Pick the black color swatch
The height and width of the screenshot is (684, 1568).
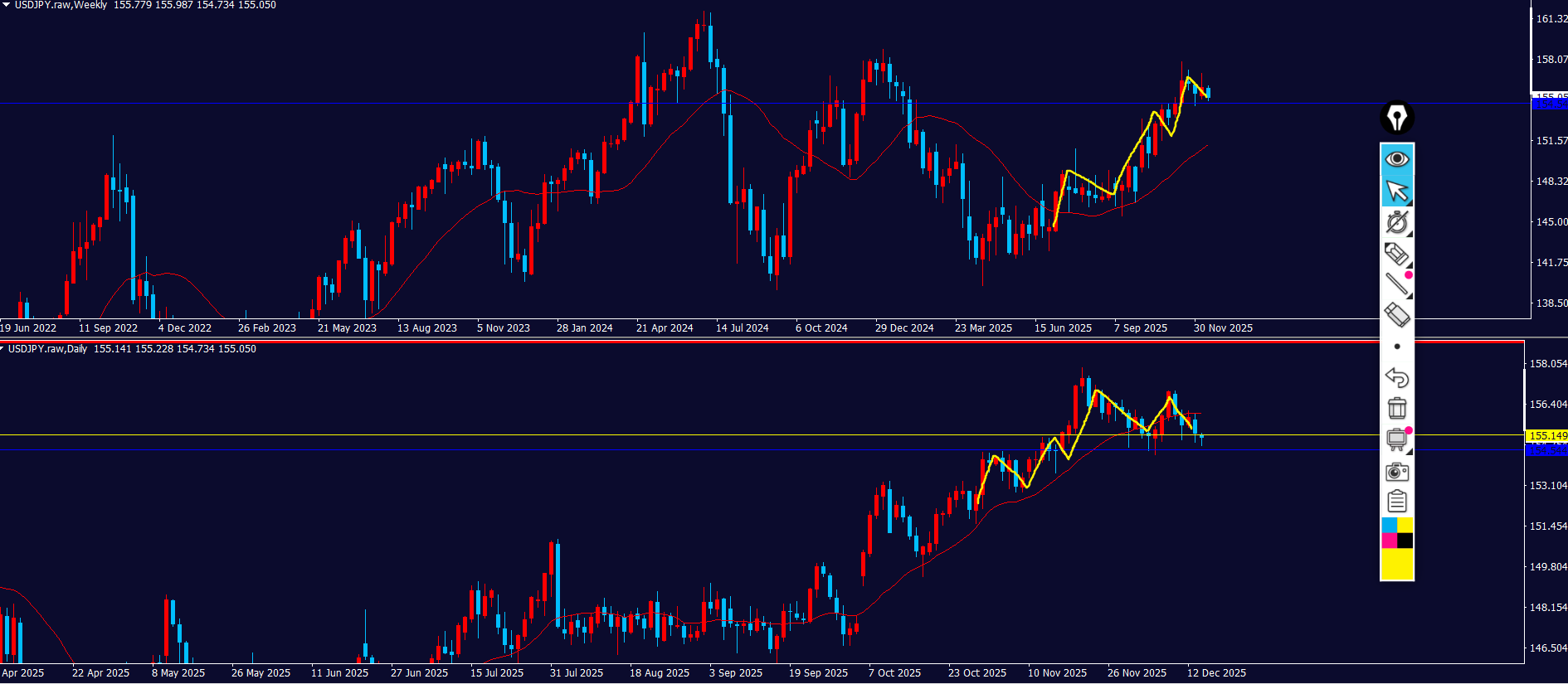tap(1405, 541)
